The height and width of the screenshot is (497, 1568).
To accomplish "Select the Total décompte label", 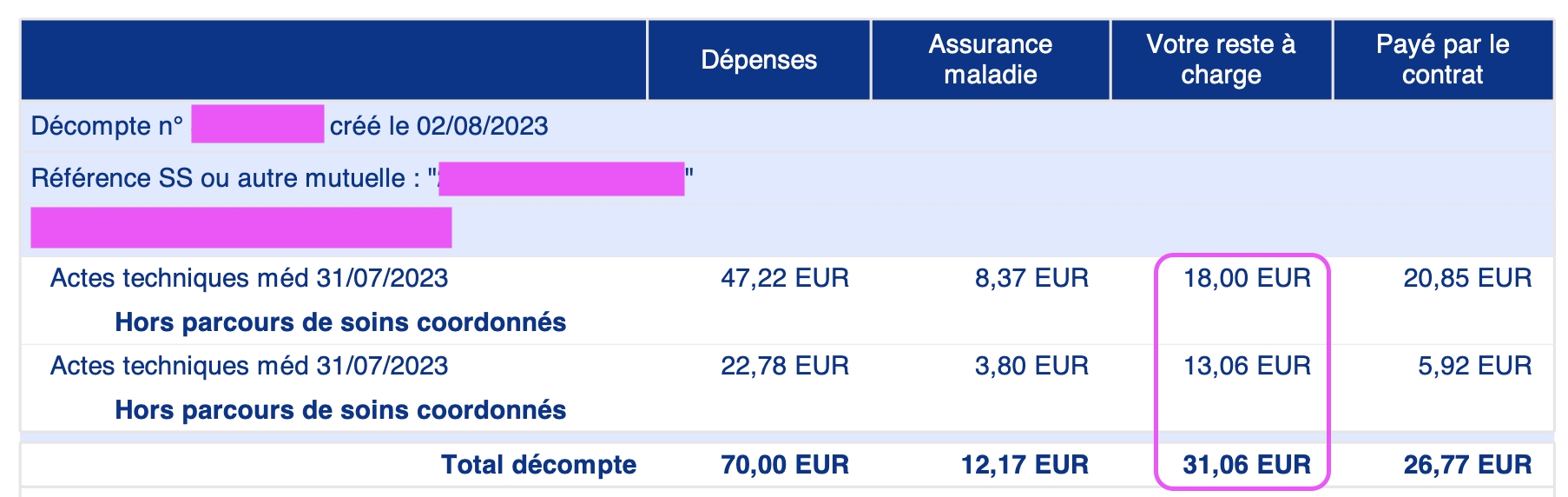I will [x=538, y=465].
